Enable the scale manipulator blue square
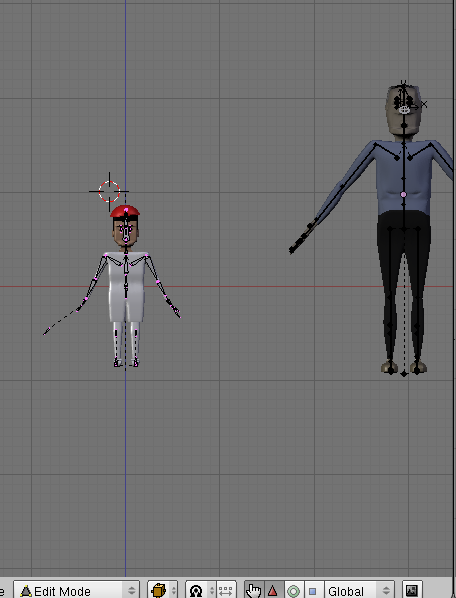 pyautogui.click(x=313, y=590)
